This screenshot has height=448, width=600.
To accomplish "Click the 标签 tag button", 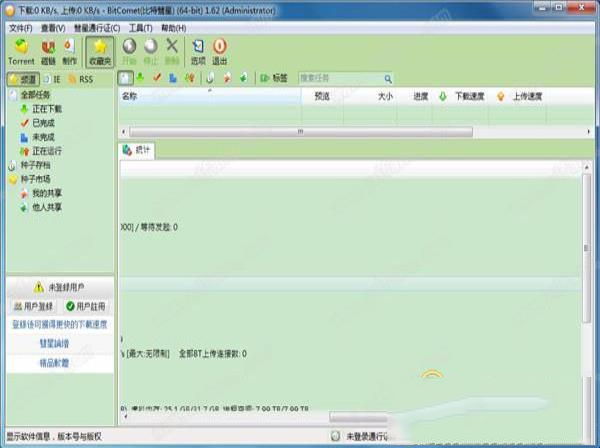I will (x=273, y=78).
